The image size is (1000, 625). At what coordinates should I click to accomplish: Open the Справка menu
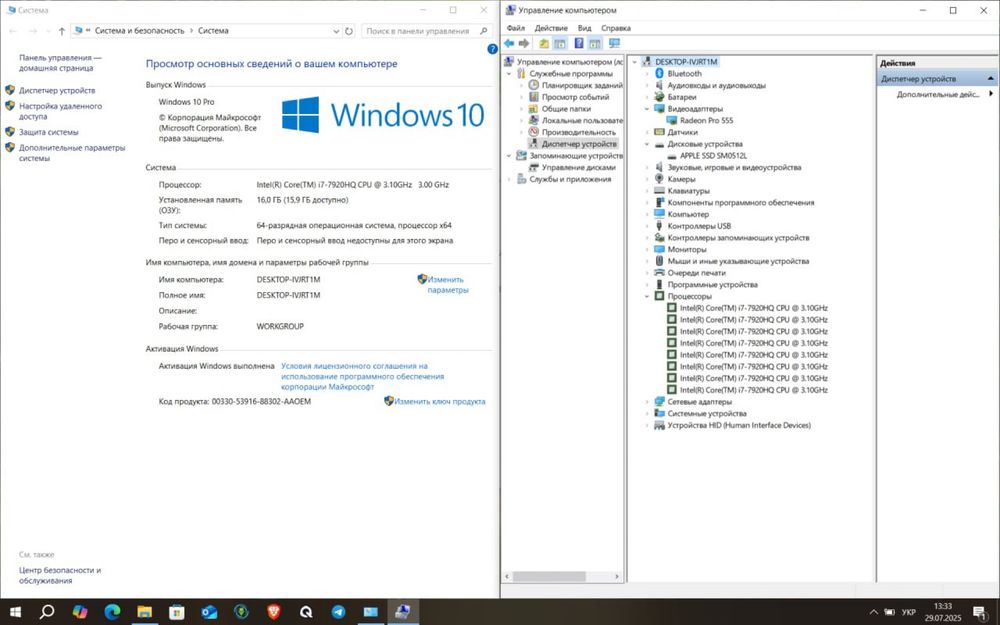pos(616,28)
